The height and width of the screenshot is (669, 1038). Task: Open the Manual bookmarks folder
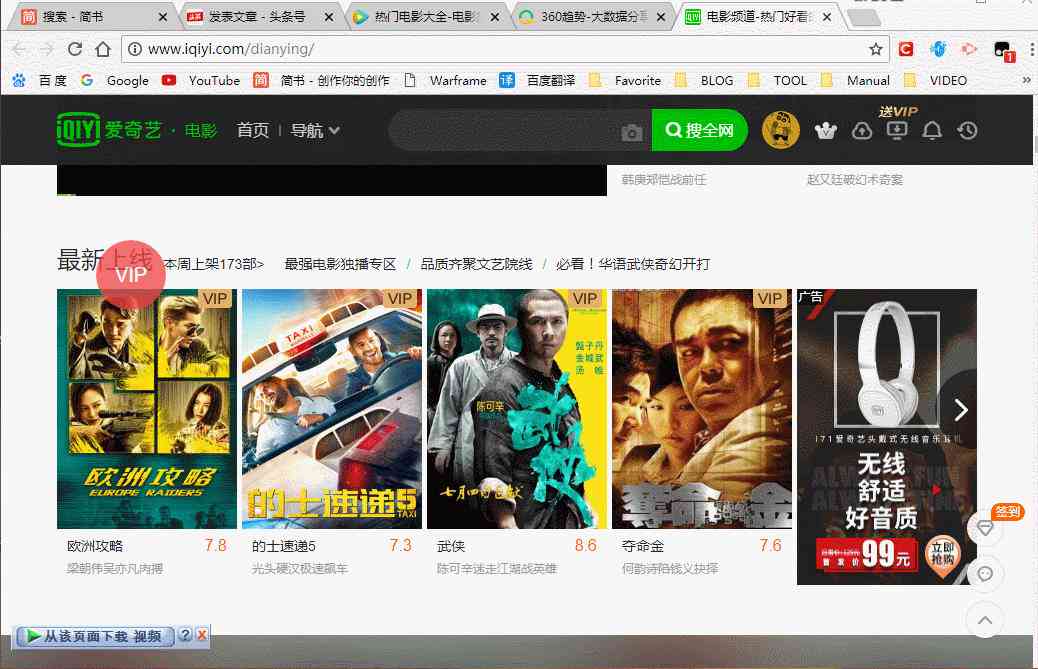click(855, 81)
